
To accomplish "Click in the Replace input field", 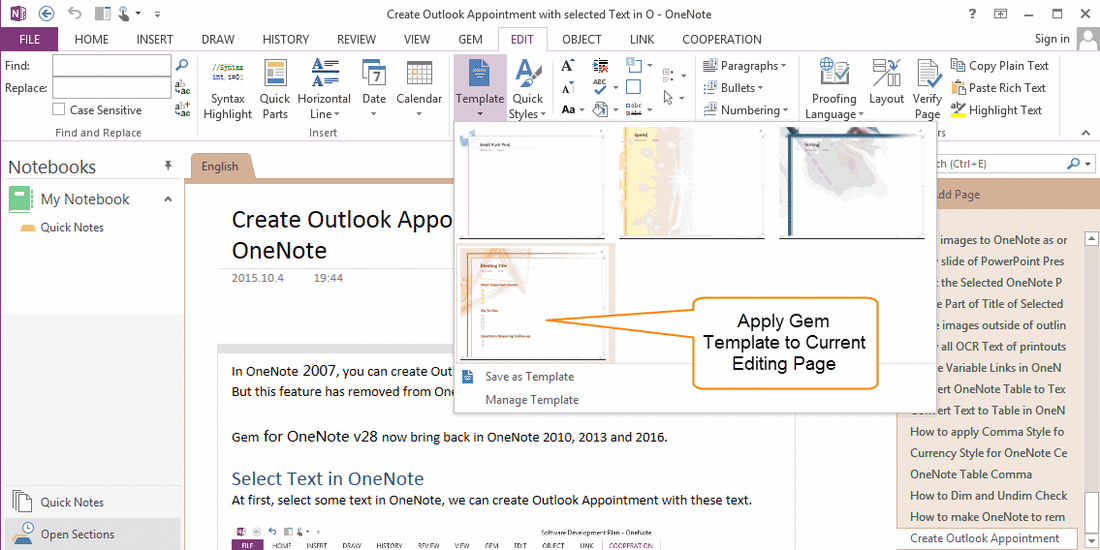I will [x=112, y=88].
